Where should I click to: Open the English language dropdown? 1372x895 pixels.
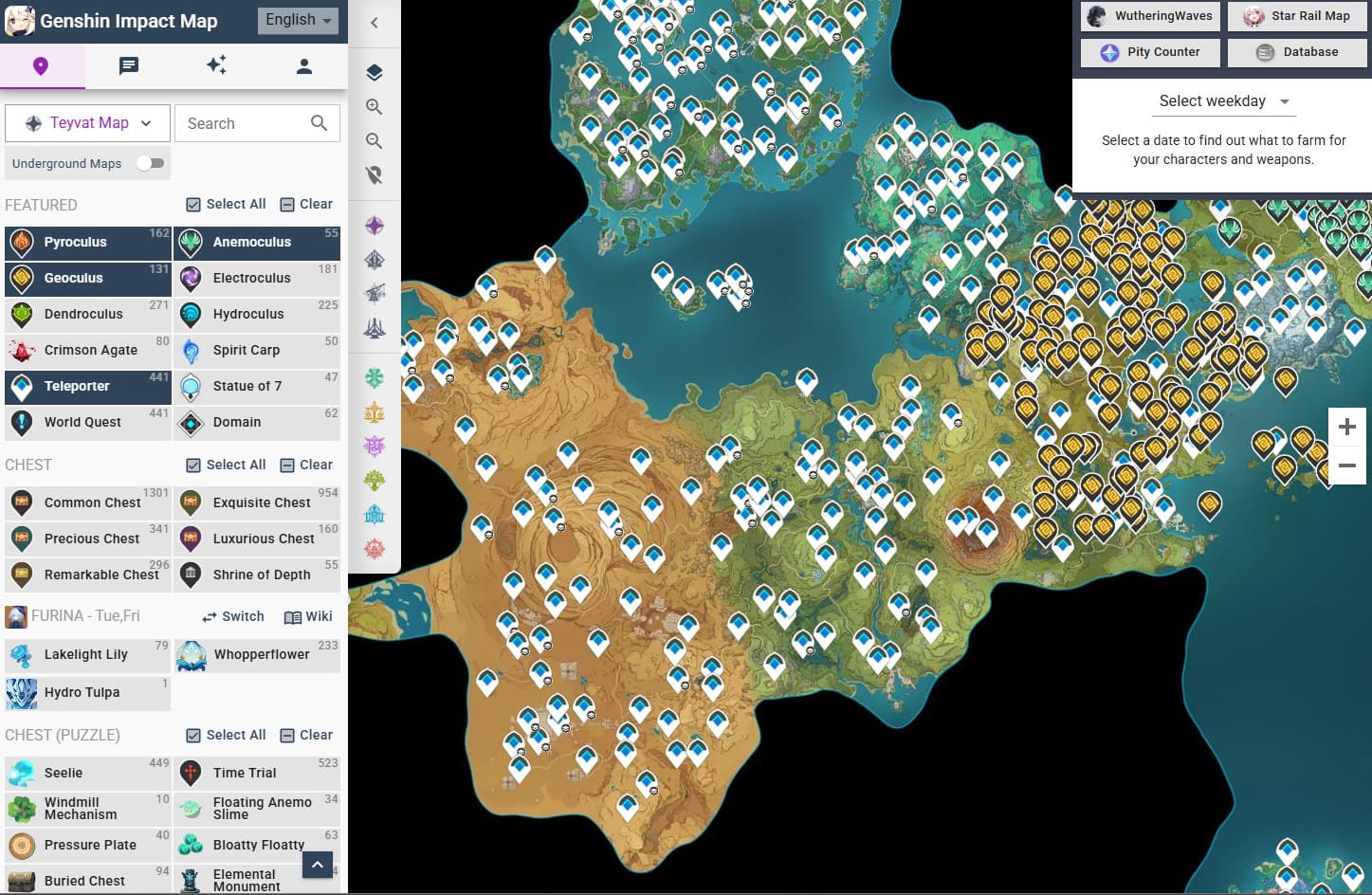tap(298, 20)
